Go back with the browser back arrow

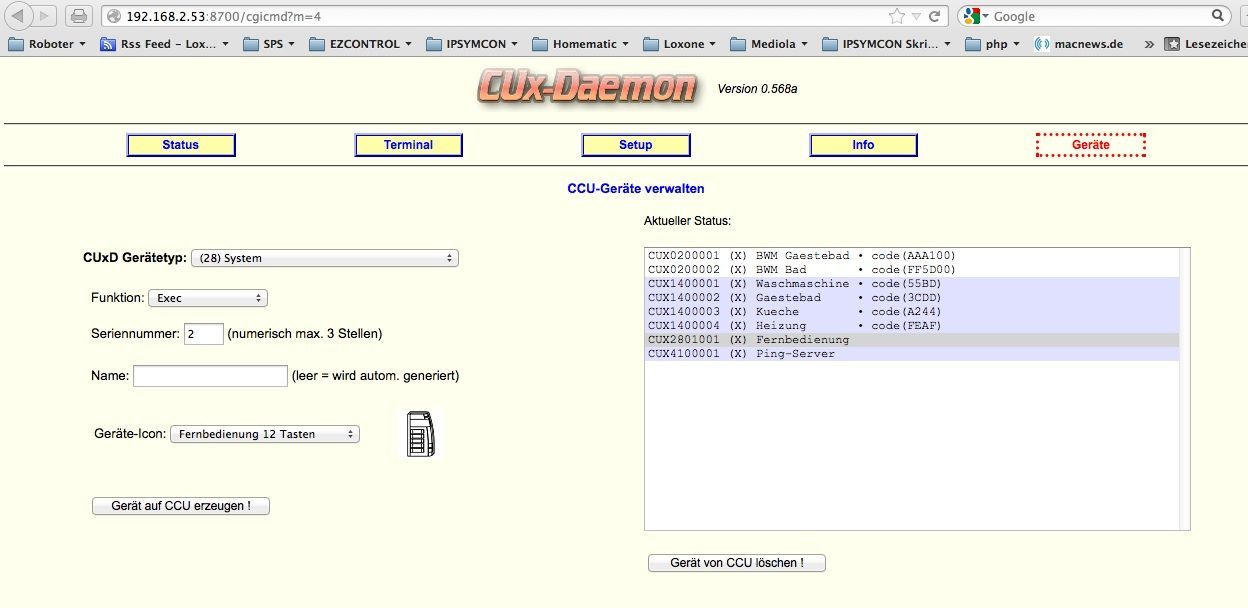click(19, 16)
